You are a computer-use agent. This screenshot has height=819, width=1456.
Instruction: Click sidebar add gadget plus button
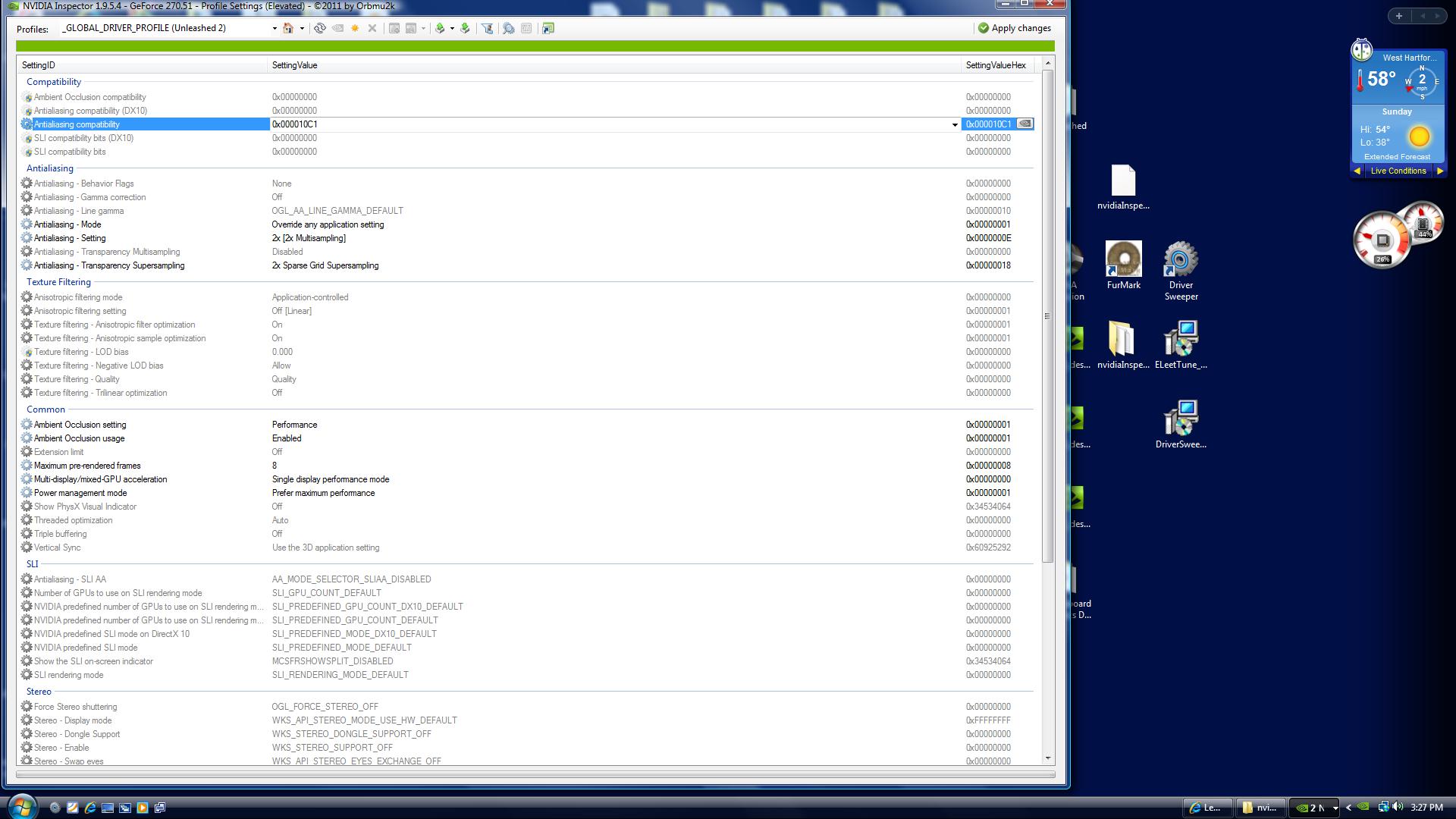(x=1398, y=16)
